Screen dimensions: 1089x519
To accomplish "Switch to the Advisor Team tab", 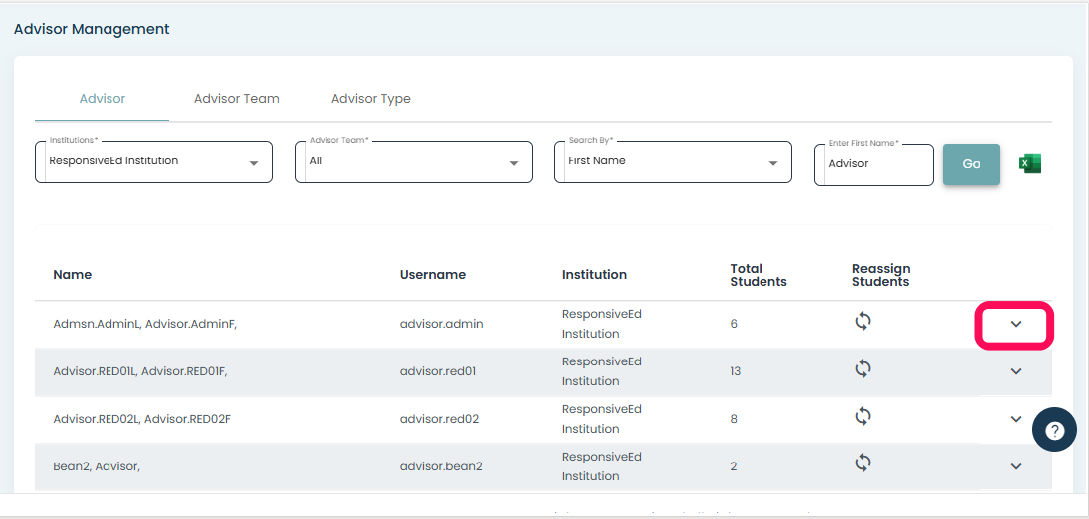I will pos(237,99).
